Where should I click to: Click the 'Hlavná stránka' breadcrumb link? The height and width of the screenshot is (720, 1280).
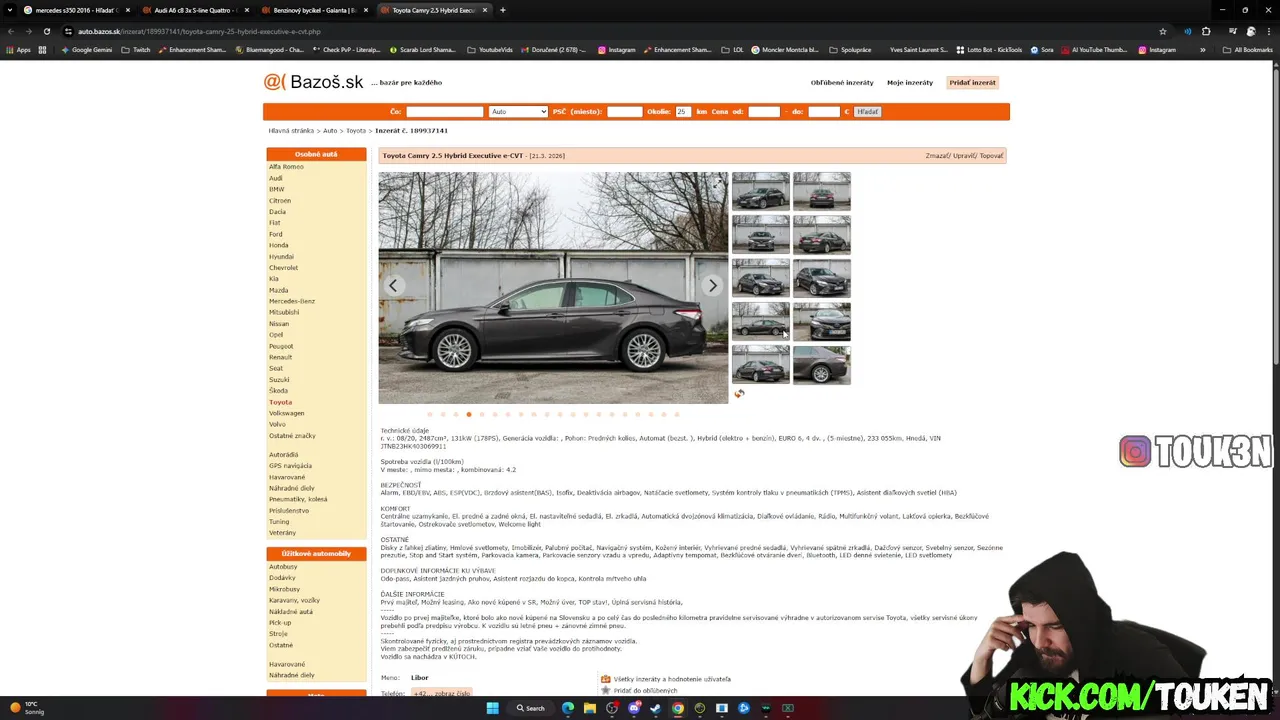point(291,131)
